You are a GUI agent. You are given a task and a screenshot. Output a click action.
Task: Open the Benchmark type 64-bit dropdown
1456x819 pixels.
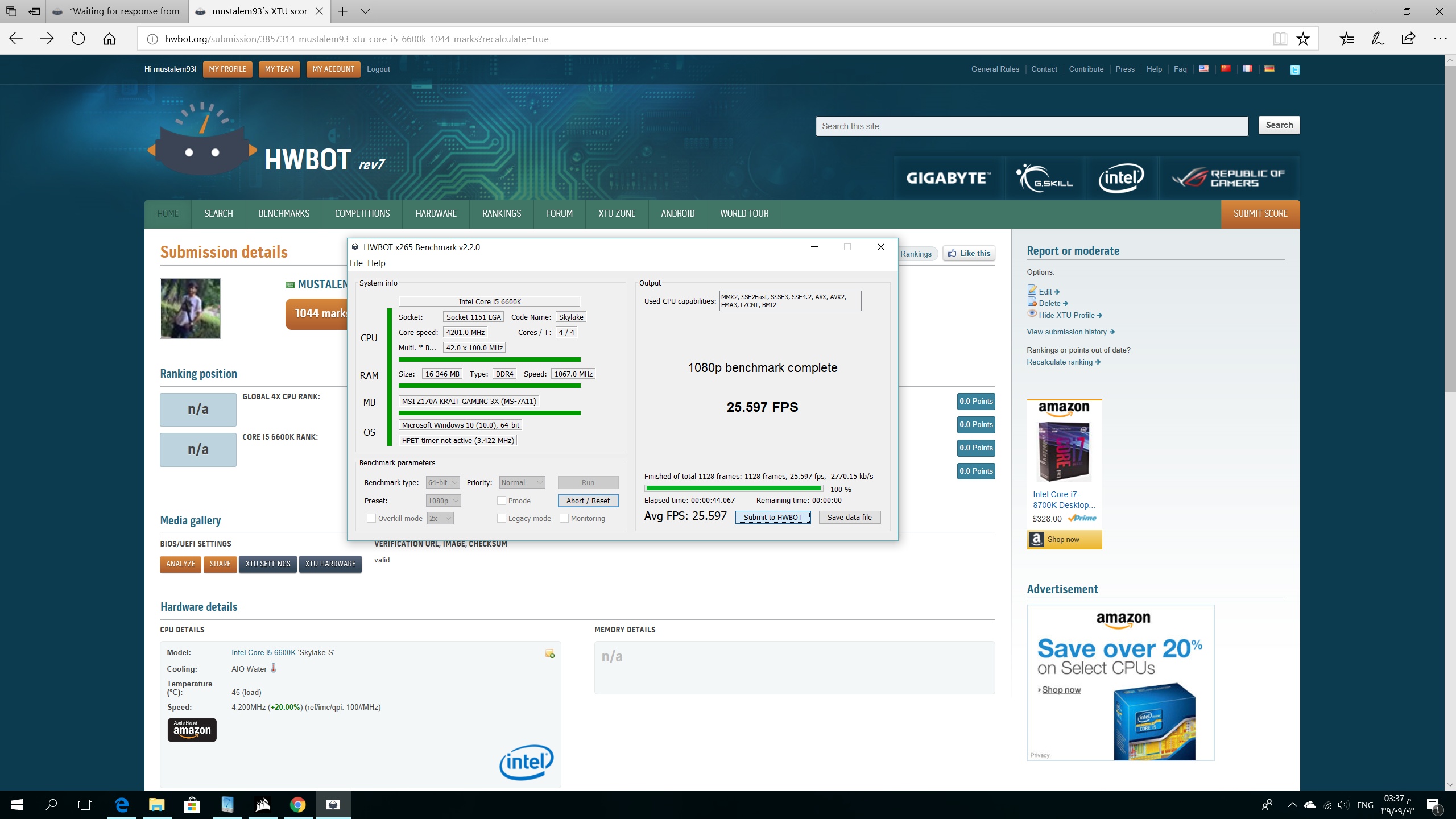point(443,482)
